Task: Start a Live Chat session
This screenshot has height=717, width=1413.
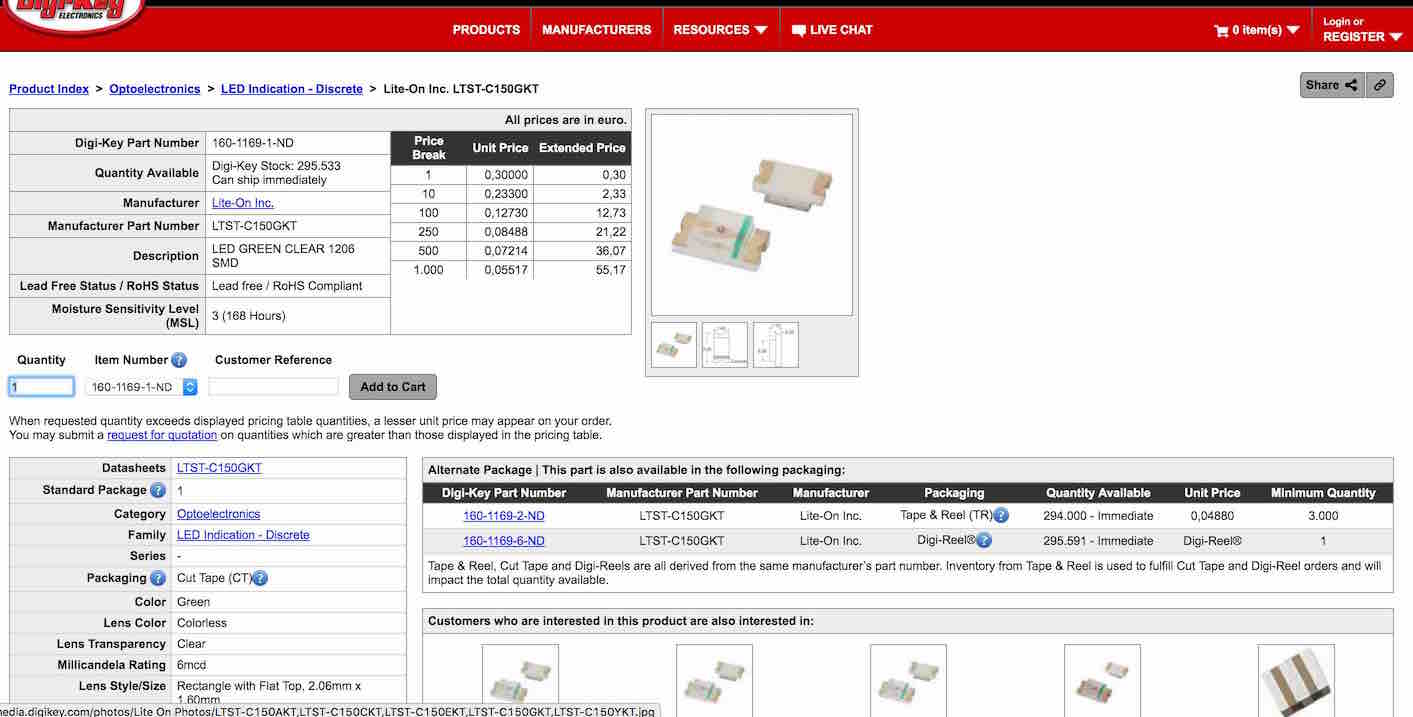Action: 831,30
